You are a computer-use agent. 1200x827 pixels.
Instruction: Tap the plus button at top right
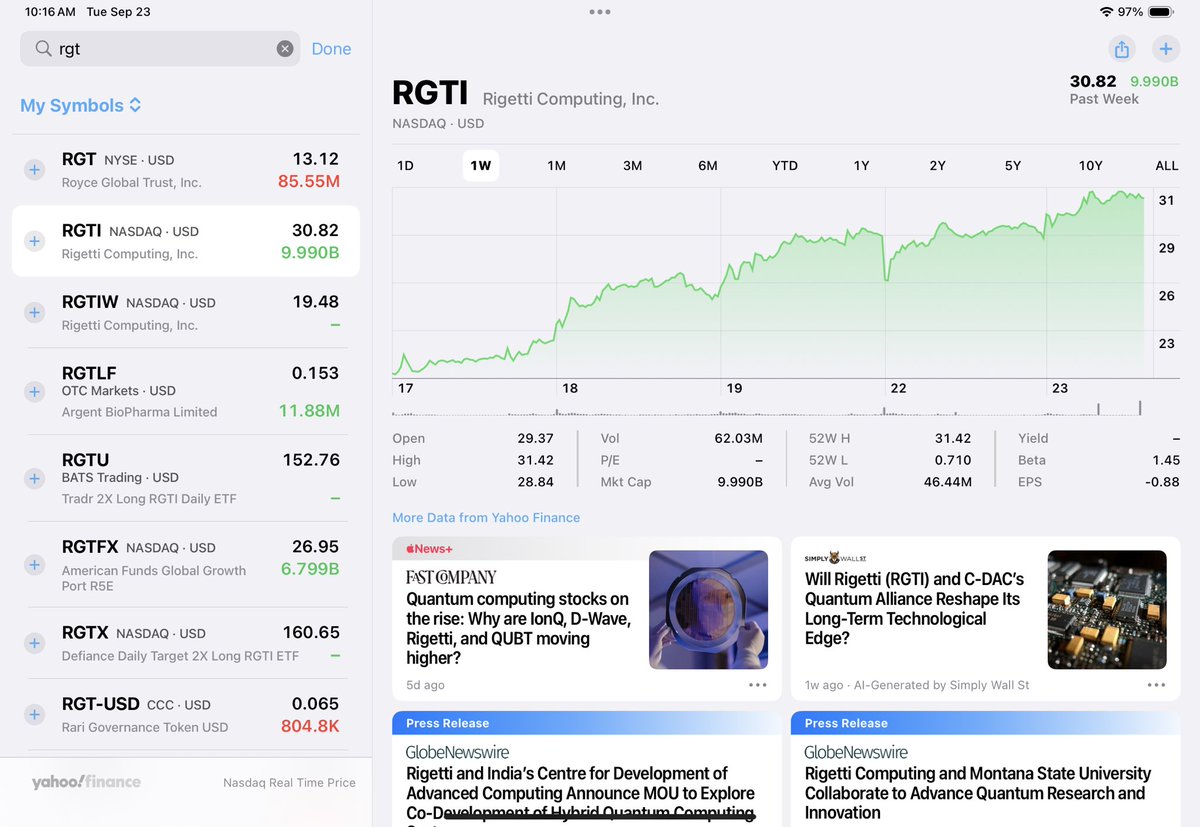[x=1165, y=49]
